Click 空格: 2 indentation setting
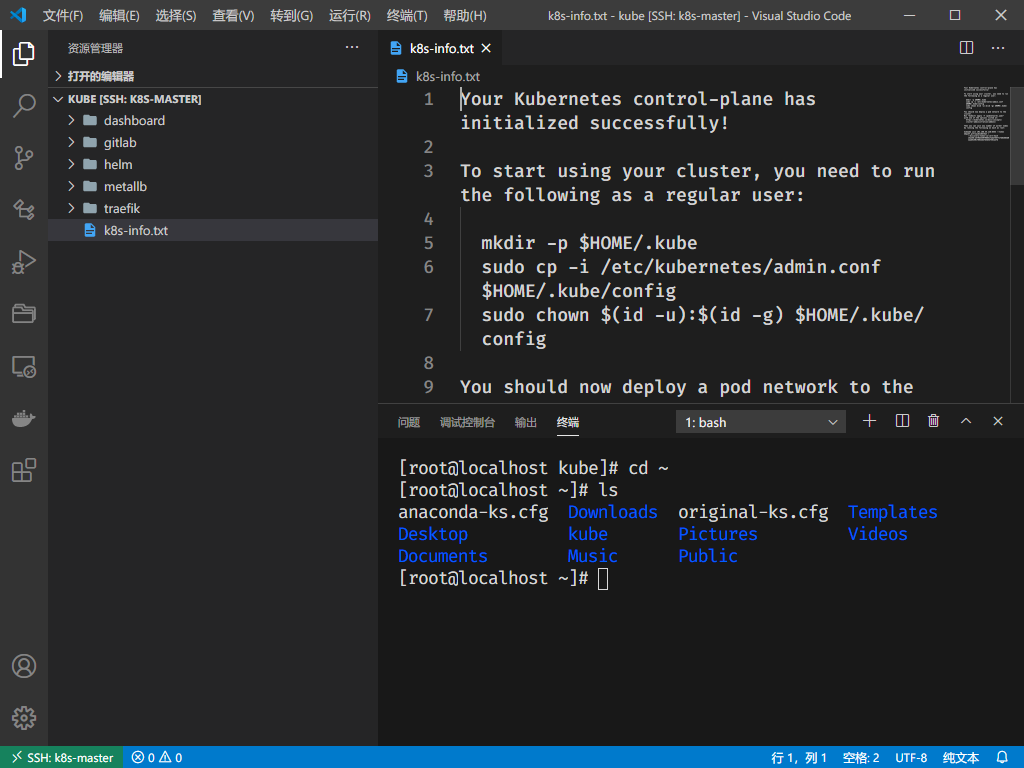The height and width of the screenshot is (768, 1024). point(861,758)
